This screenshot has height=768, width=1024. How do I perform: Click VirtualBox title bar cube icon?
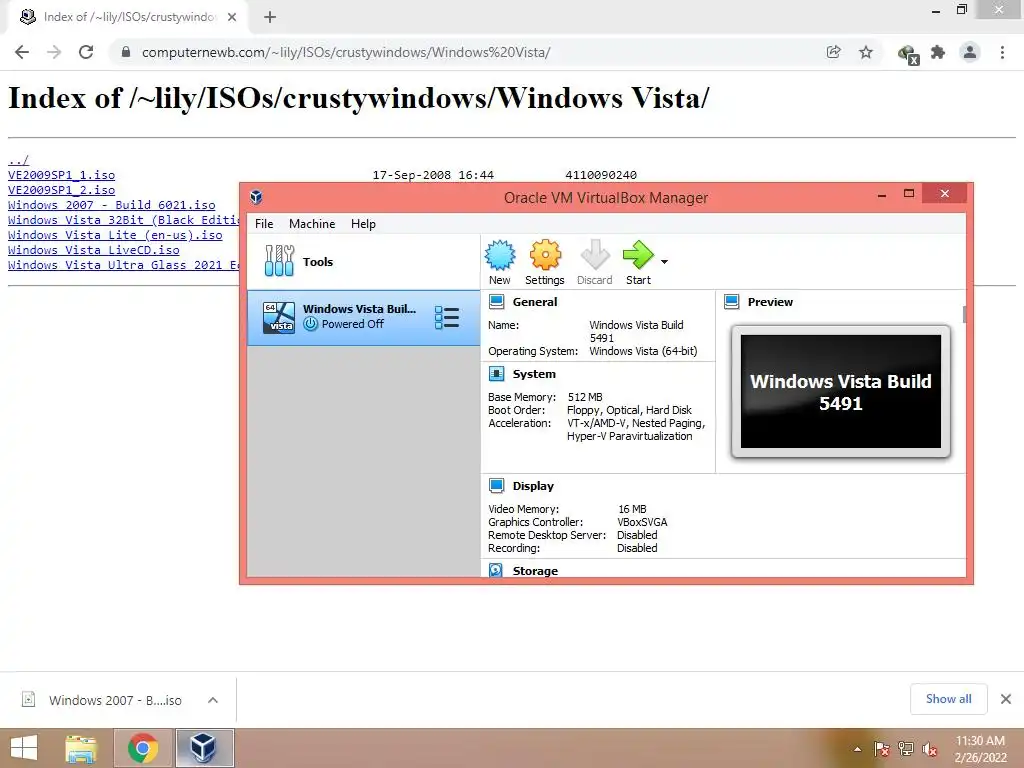tap(257, 197)
